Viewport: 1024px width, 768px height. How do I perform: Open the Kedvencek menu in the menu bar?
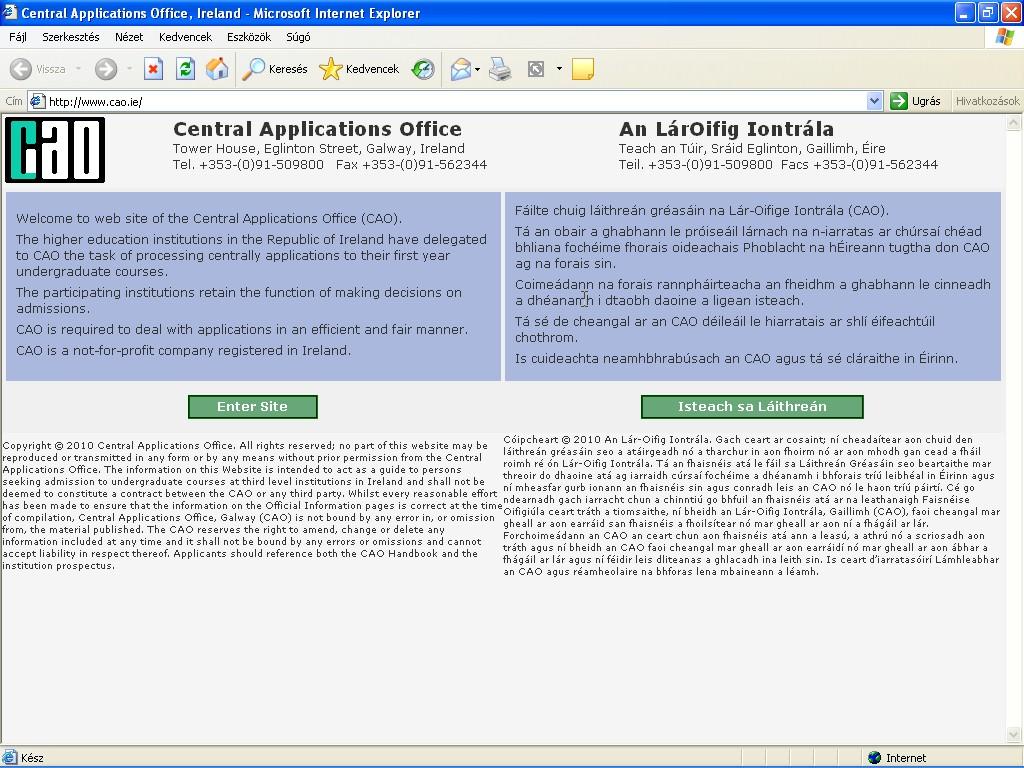pos(185,37)
